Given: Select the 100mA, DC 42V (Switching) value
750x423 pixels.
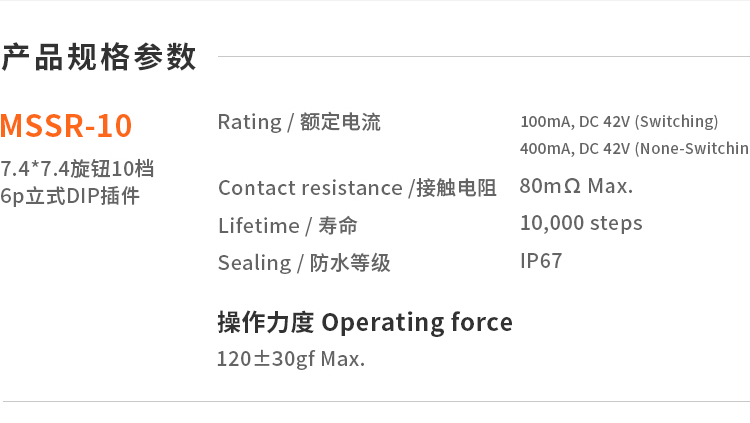Looking at the screenshot, I should (619, 122).
